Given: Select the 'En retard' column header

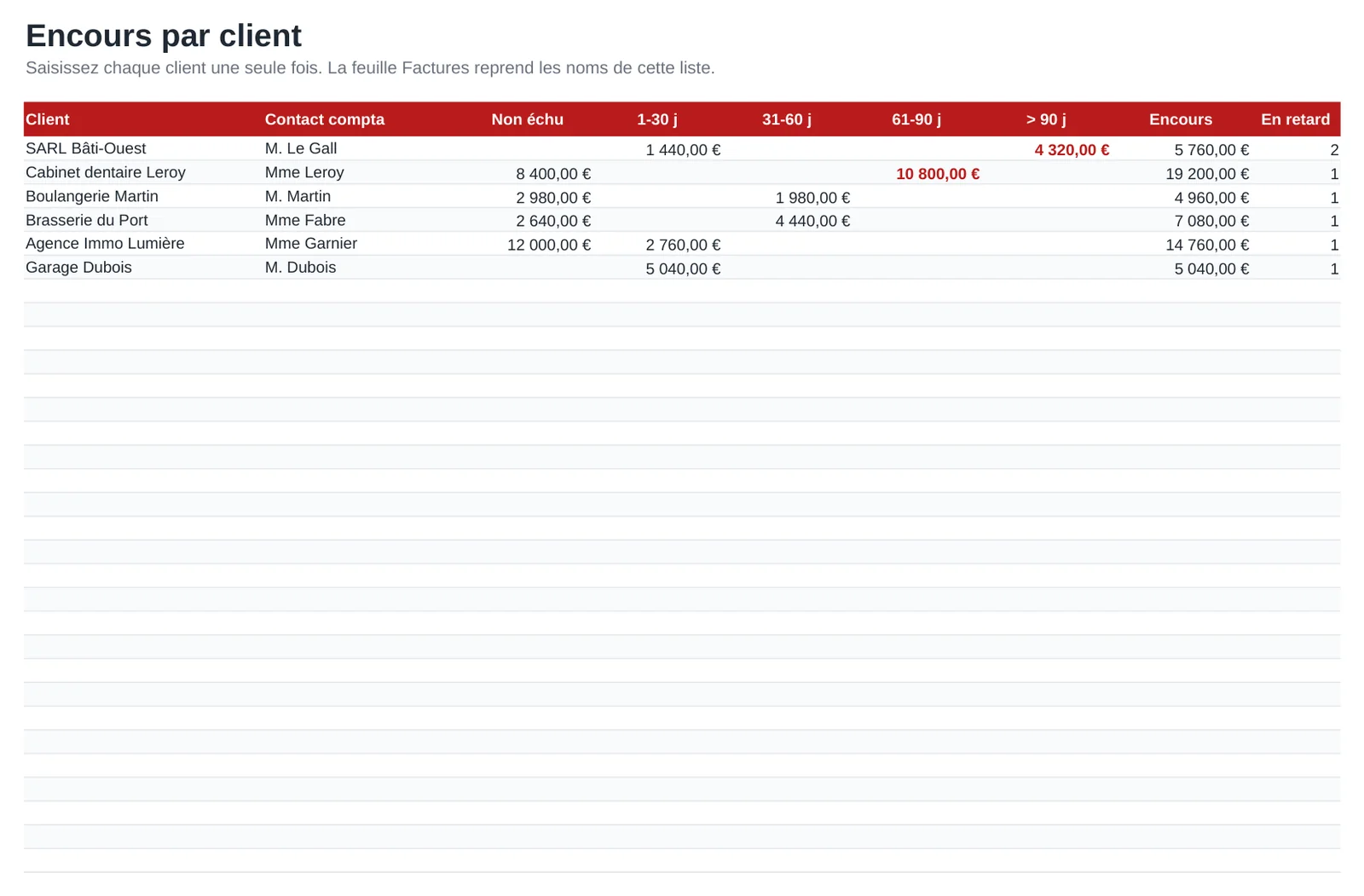Looking at the screenshot, I should click(1296, 119).
